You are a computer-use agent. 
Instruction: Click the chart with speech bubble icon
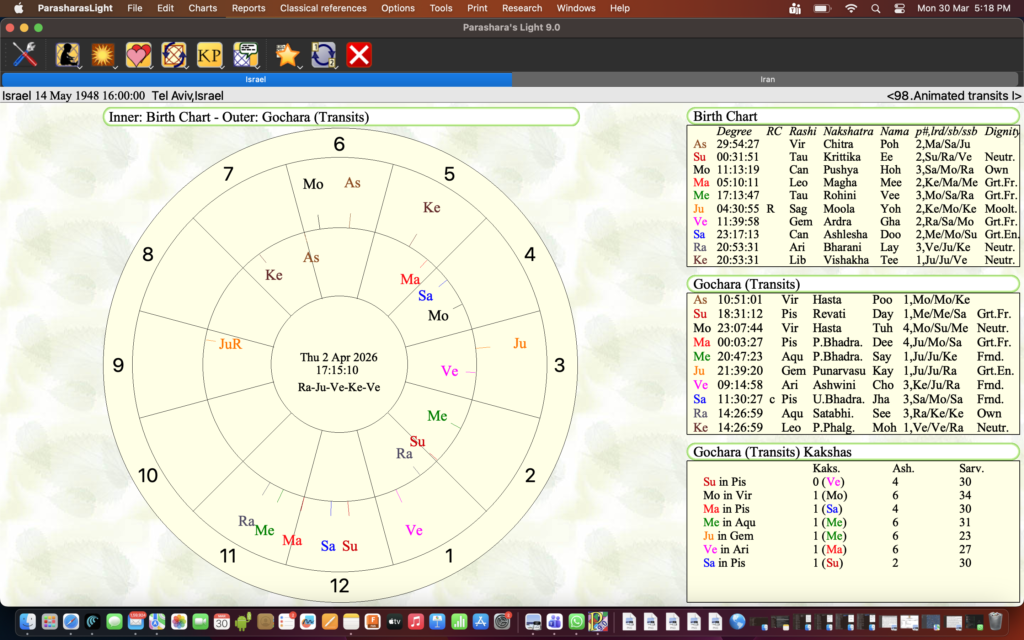[x=245, y=54]
